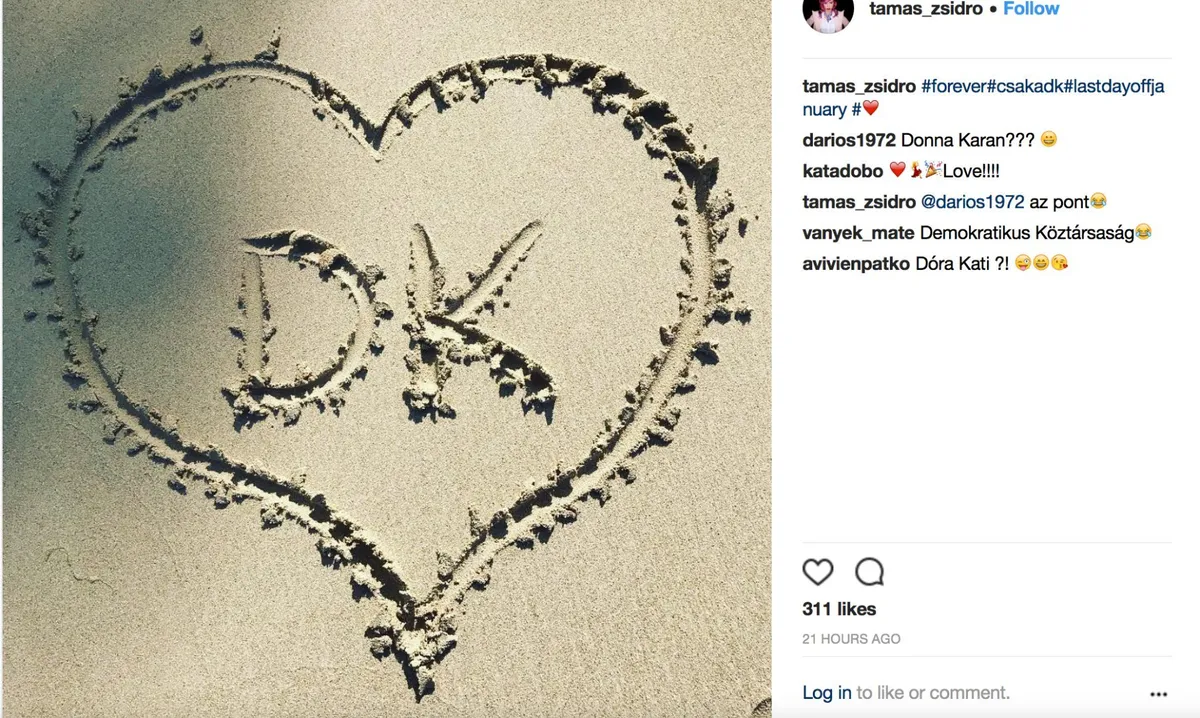Open tamas_zsidro name in the caption
The width and height of the screenshot is (1200, 718).
coord(859,87)
